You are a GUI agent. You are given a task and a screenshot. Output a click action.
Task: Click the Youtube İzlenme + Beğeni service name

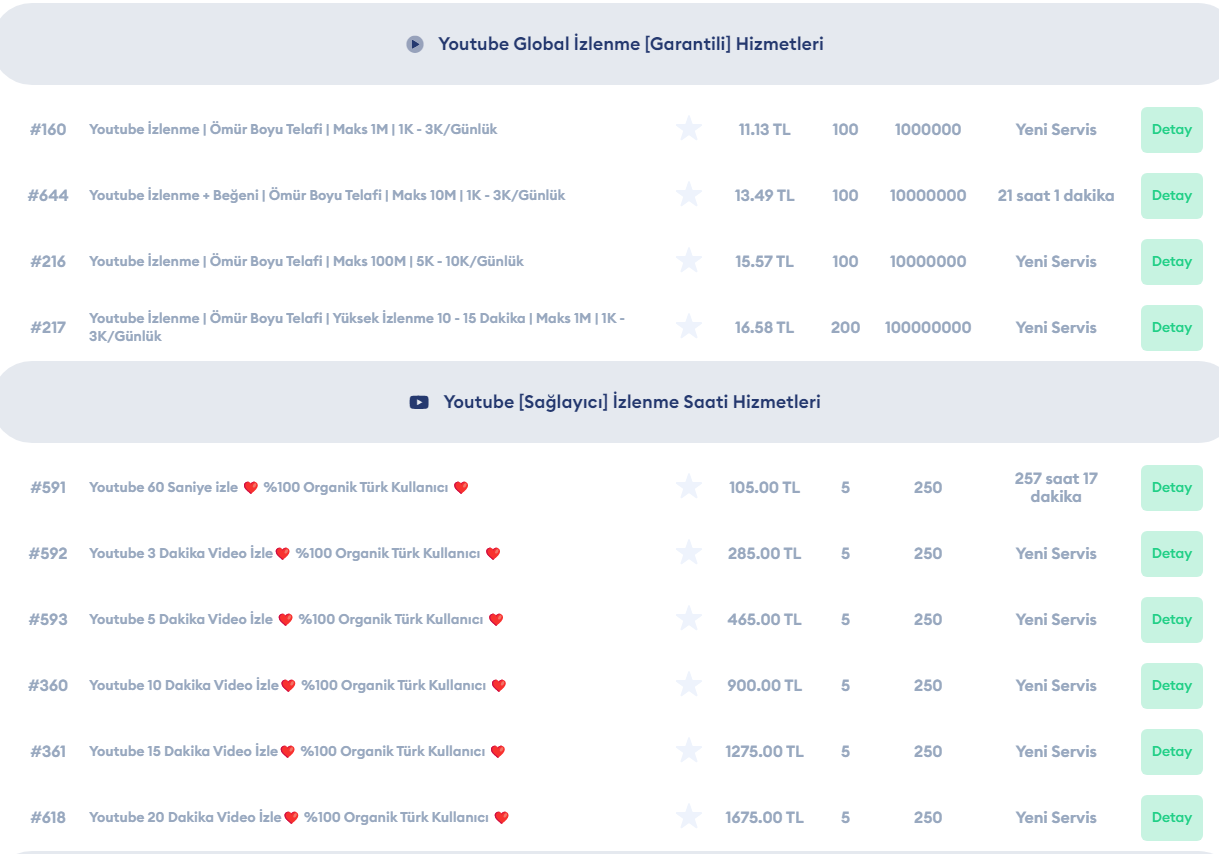click(327, 195)
